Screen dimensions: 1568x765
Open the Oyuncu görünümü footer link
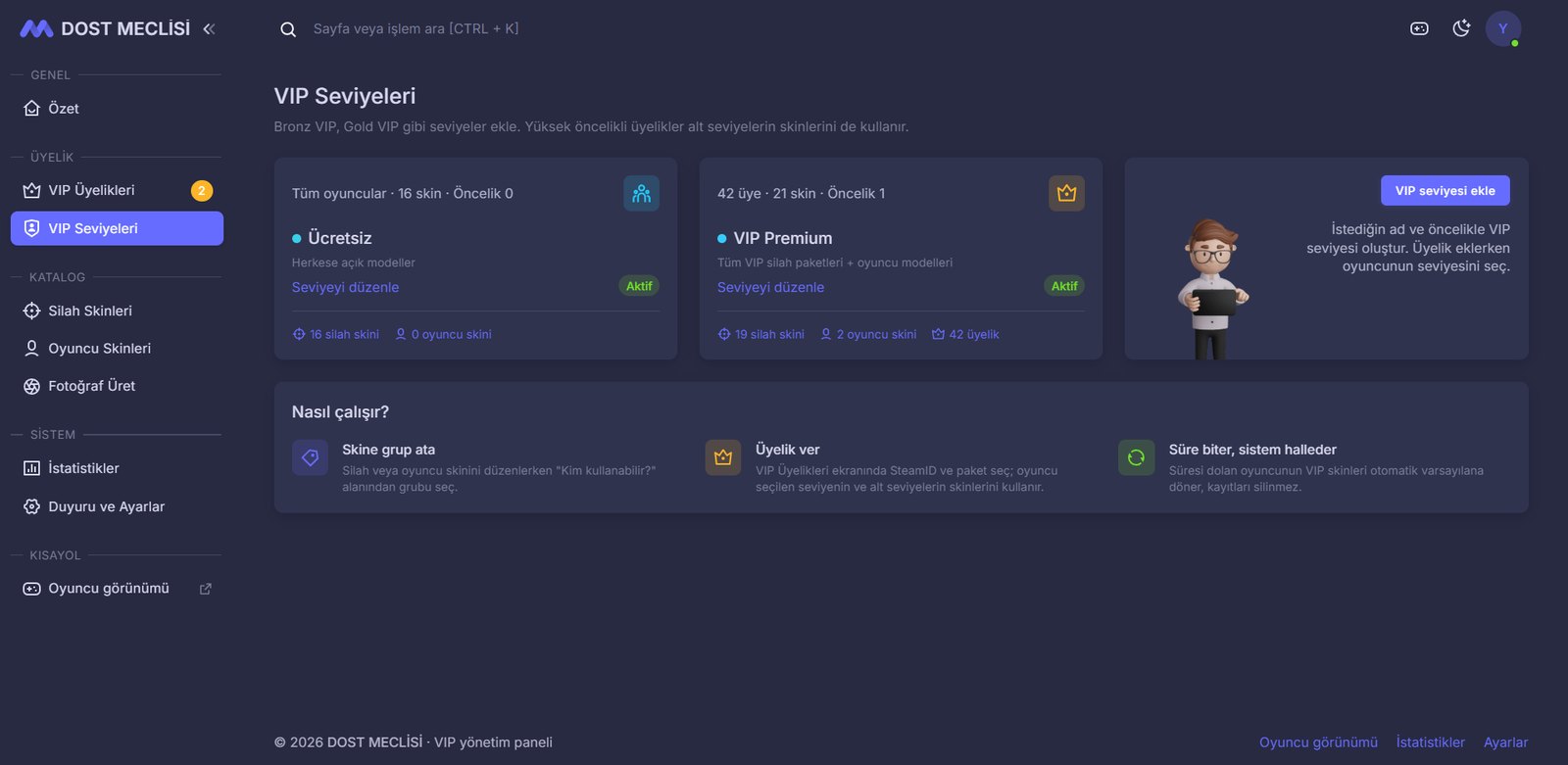[1318, 742]
